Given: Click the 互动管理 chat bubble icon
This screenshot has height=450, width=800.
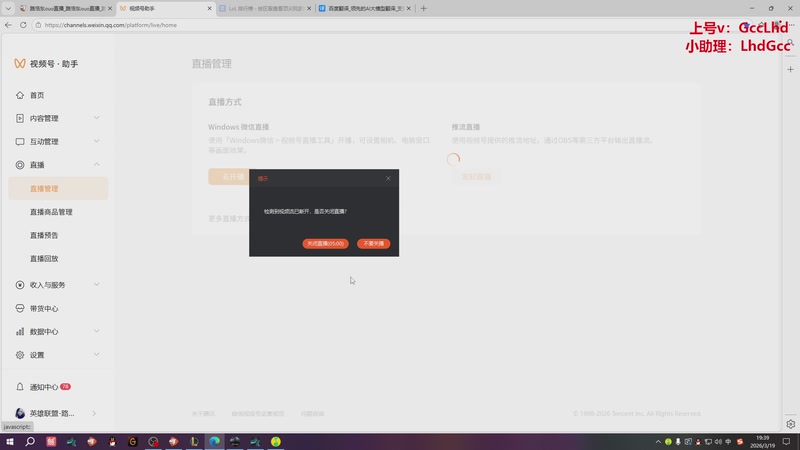Looking at the screenshot, I should tap(20, 141).
